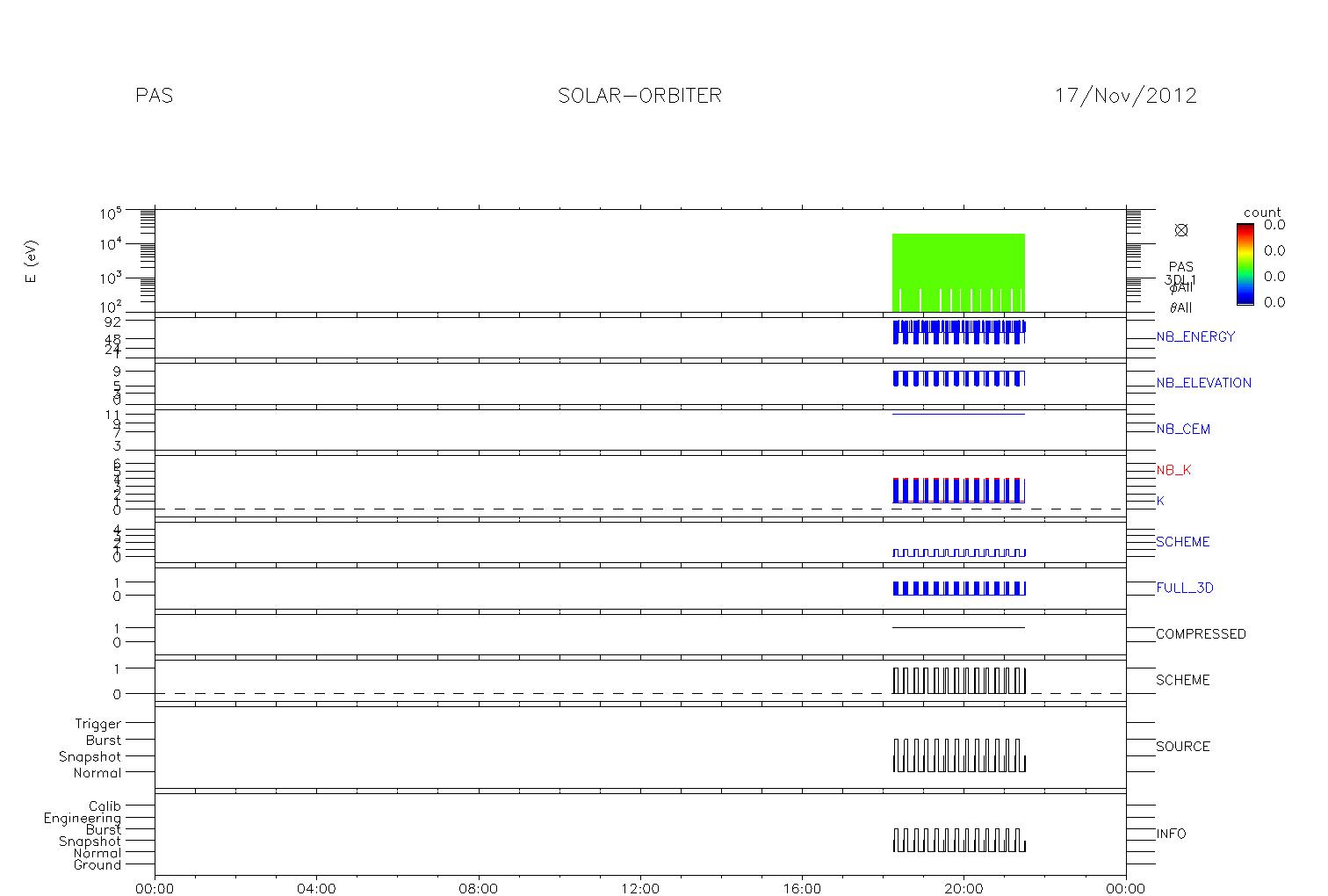Click 'Snapshot' label in the INFO panel
This screenshot has height=896, width=1328.
(90, 842)
